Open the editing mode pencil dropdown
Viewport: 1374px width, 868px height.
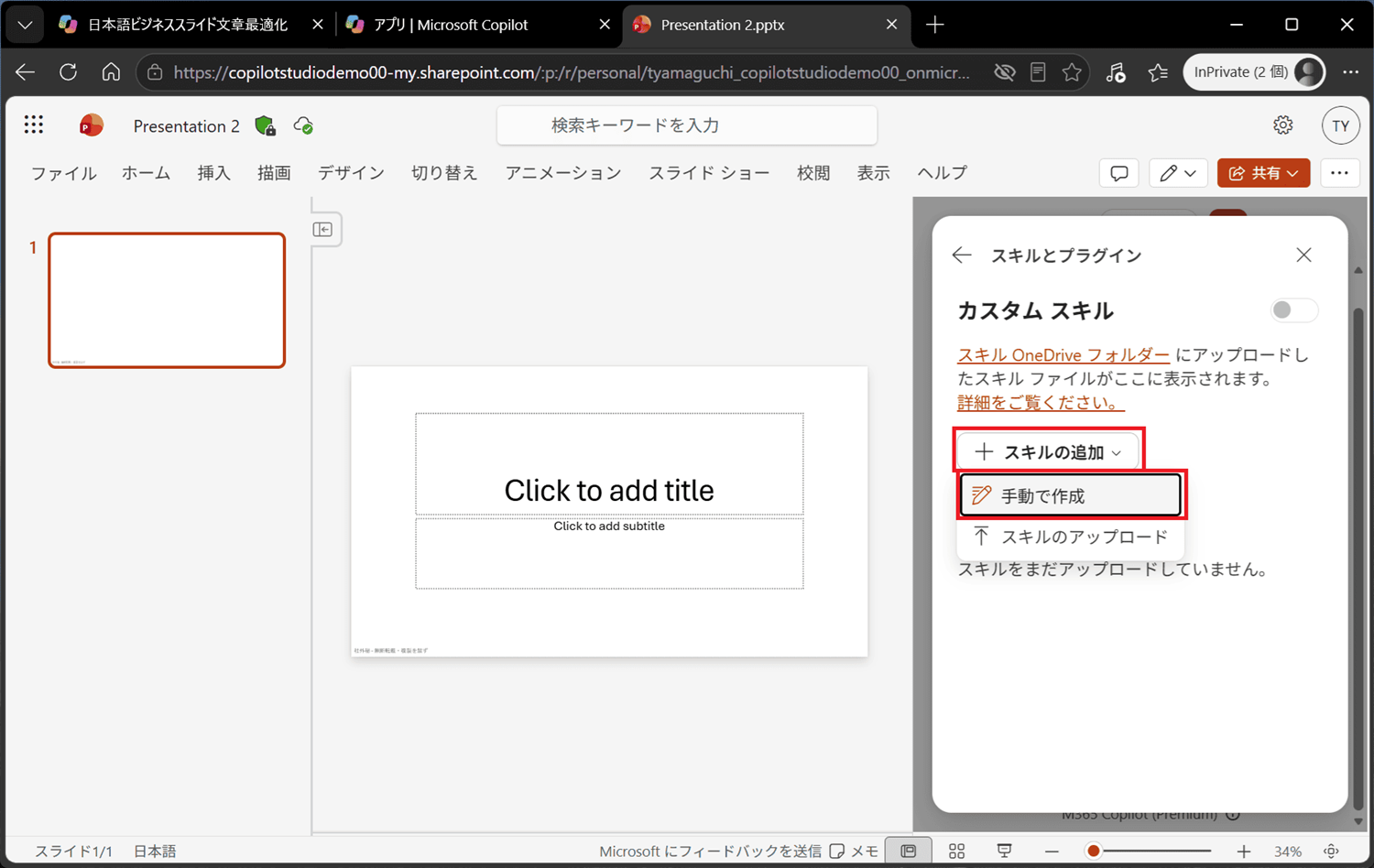pos(1178,173)
